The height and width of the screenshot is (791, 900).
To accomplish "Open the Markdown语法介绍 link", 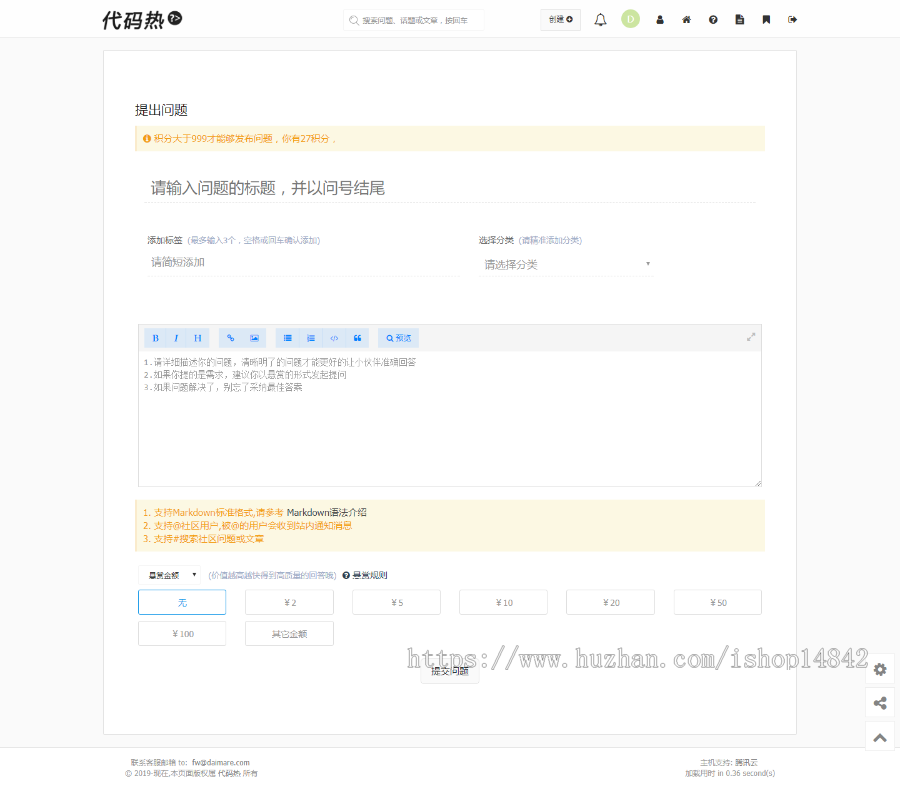I will point(325,512).
